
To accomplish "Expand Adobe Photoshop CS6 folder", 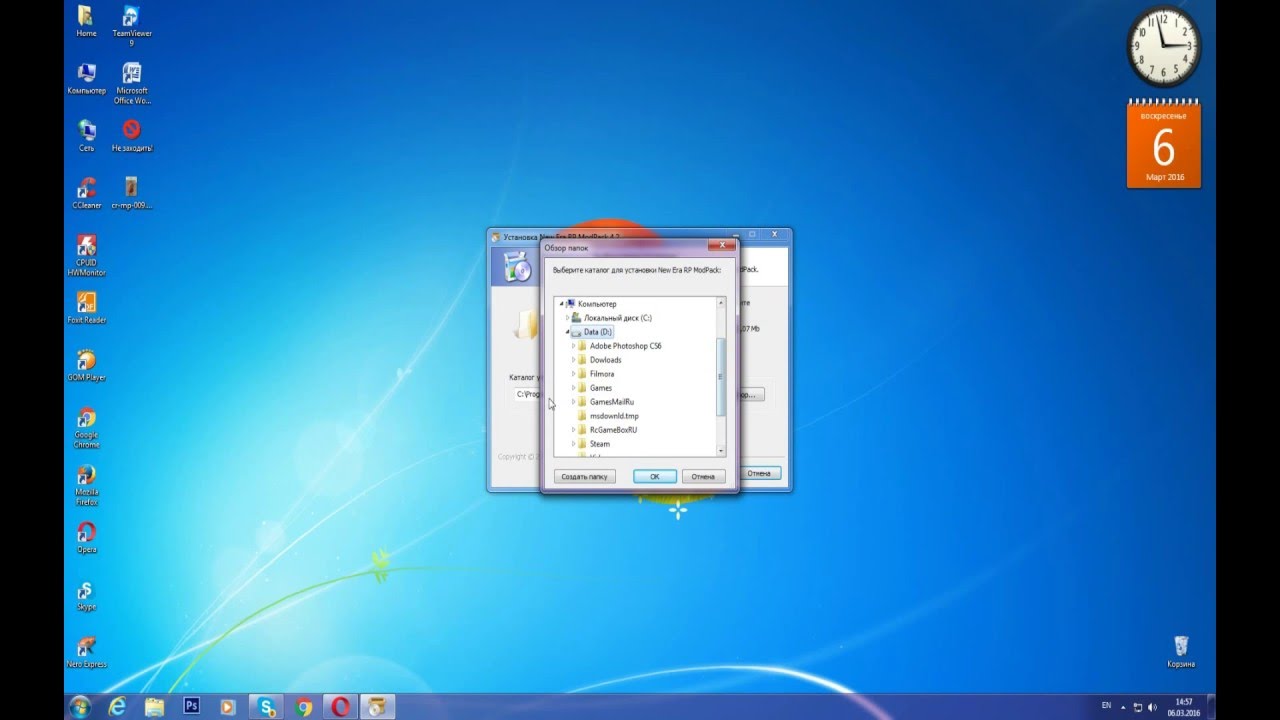I will click(574, 345).
